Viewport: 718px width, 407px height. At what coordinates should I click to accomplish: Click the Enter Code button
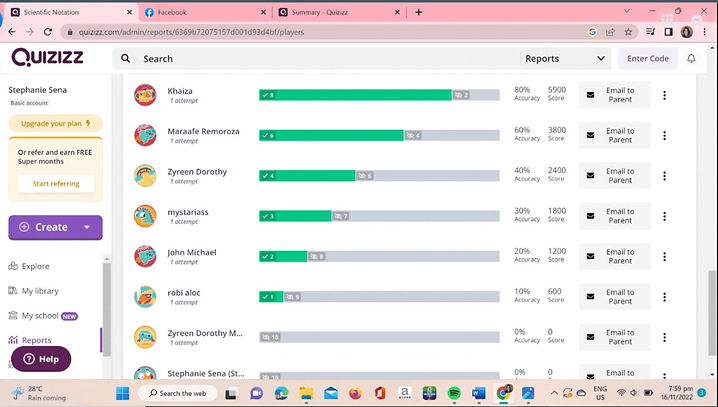[647, 59]
